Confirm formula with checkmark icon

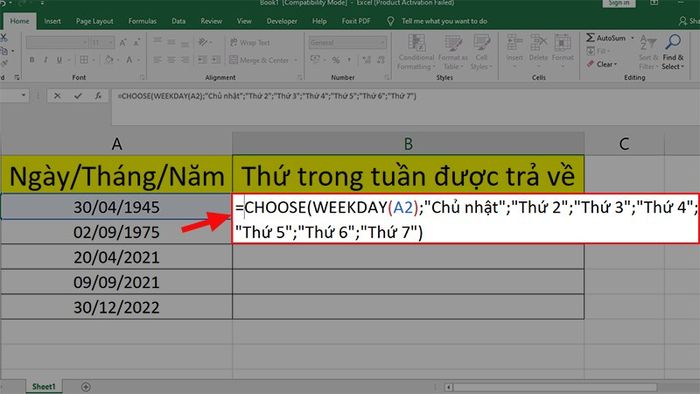tap(78, 95)
